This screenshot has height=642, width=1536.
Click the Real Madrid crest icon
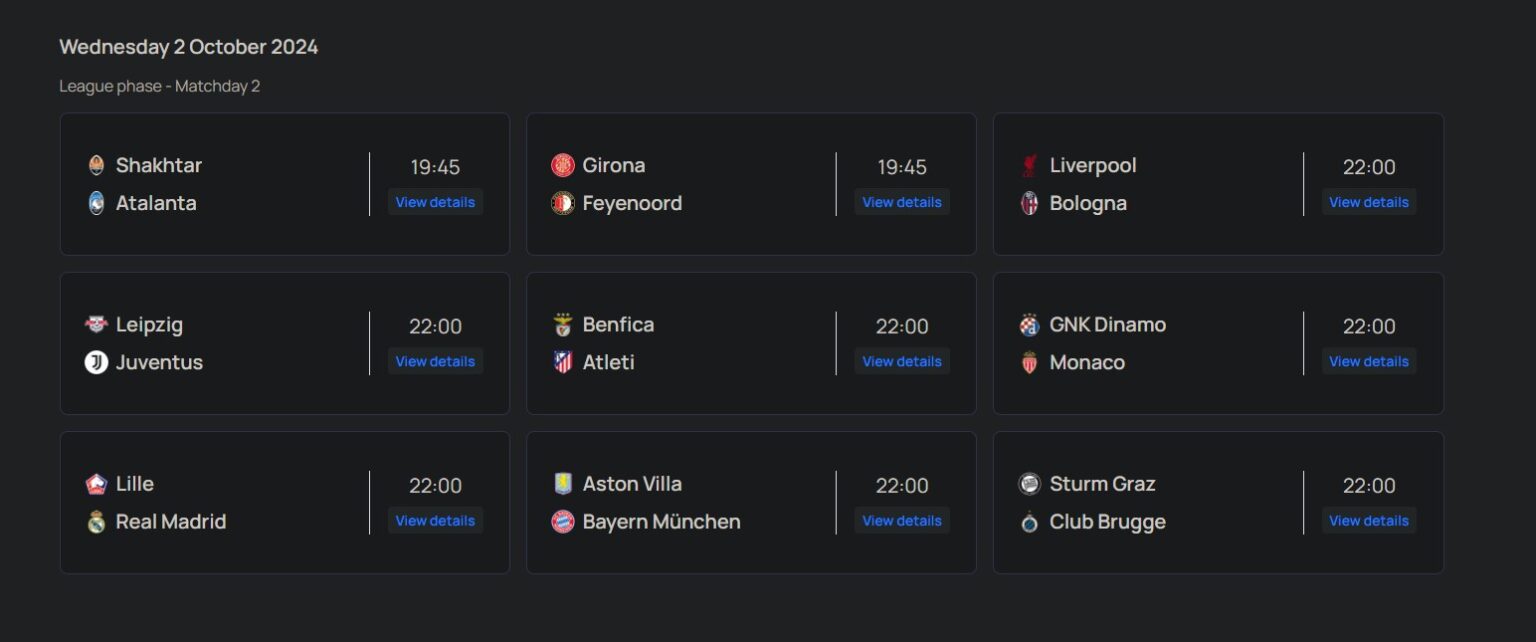click(96, 521)
